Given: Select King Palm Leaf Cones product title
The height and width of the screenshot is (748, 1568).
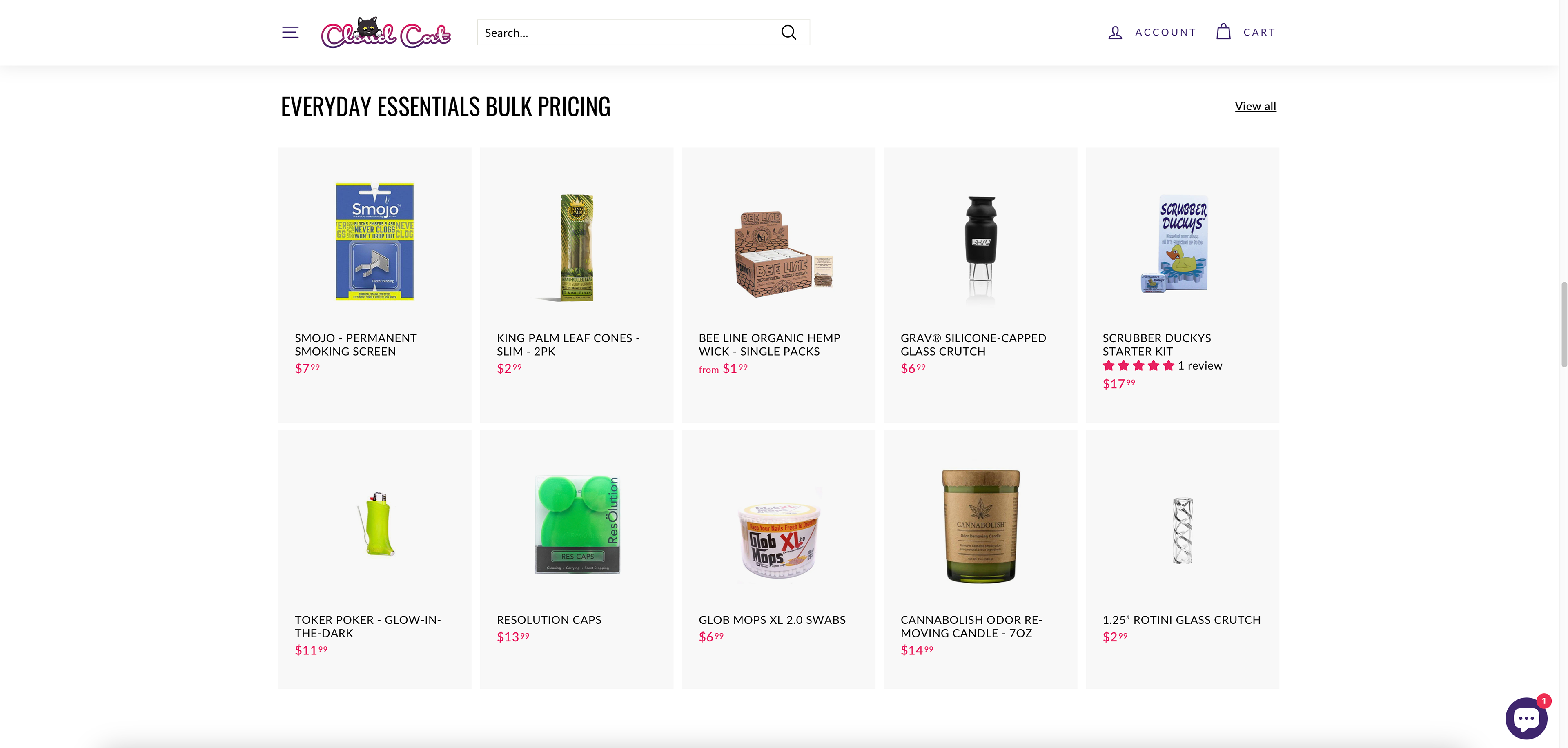Looking at the screenshot, I should (567, 345).
